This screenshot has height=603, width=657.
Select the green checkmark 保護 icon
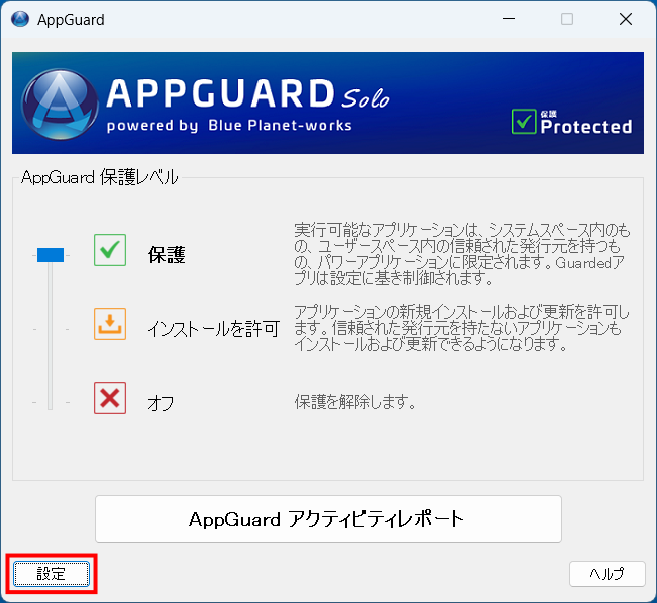[110, 250]
